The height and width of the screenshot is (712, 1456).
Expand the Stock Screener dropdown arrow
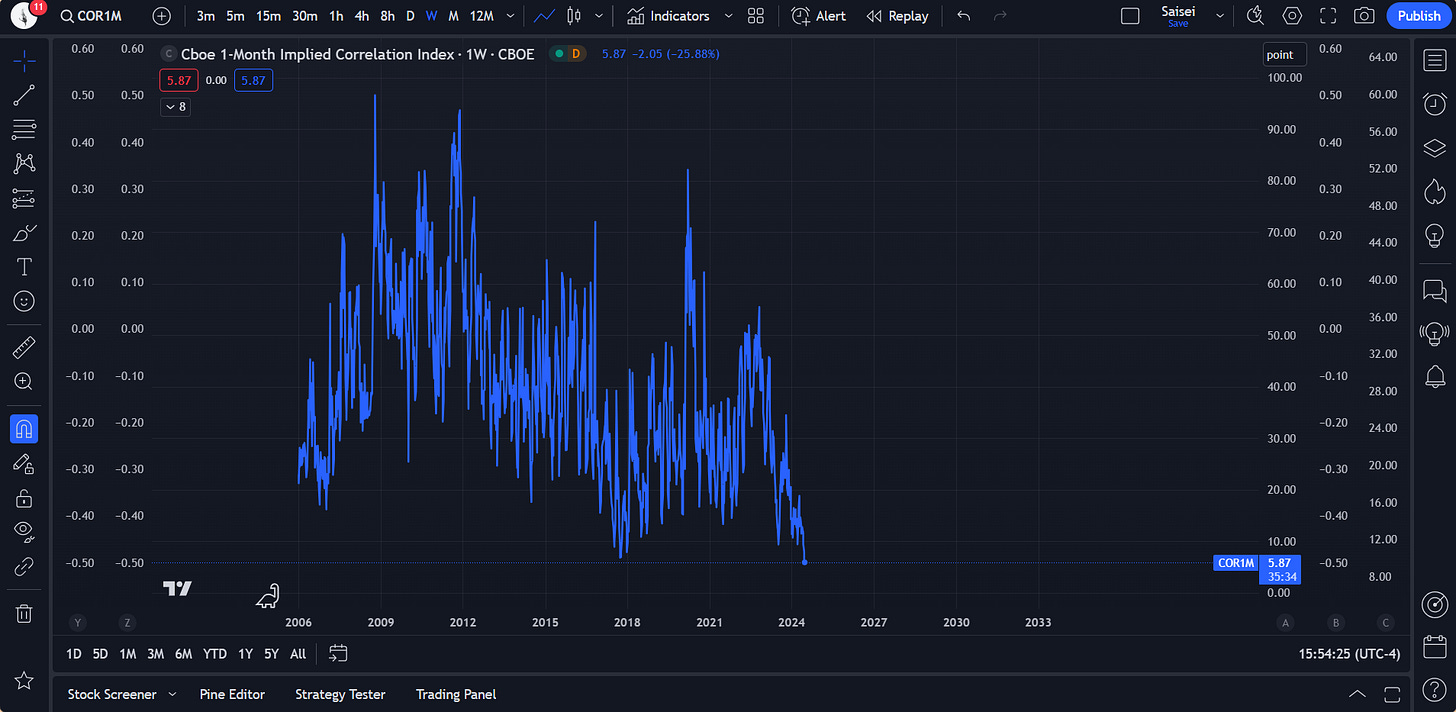pos(172,694)
